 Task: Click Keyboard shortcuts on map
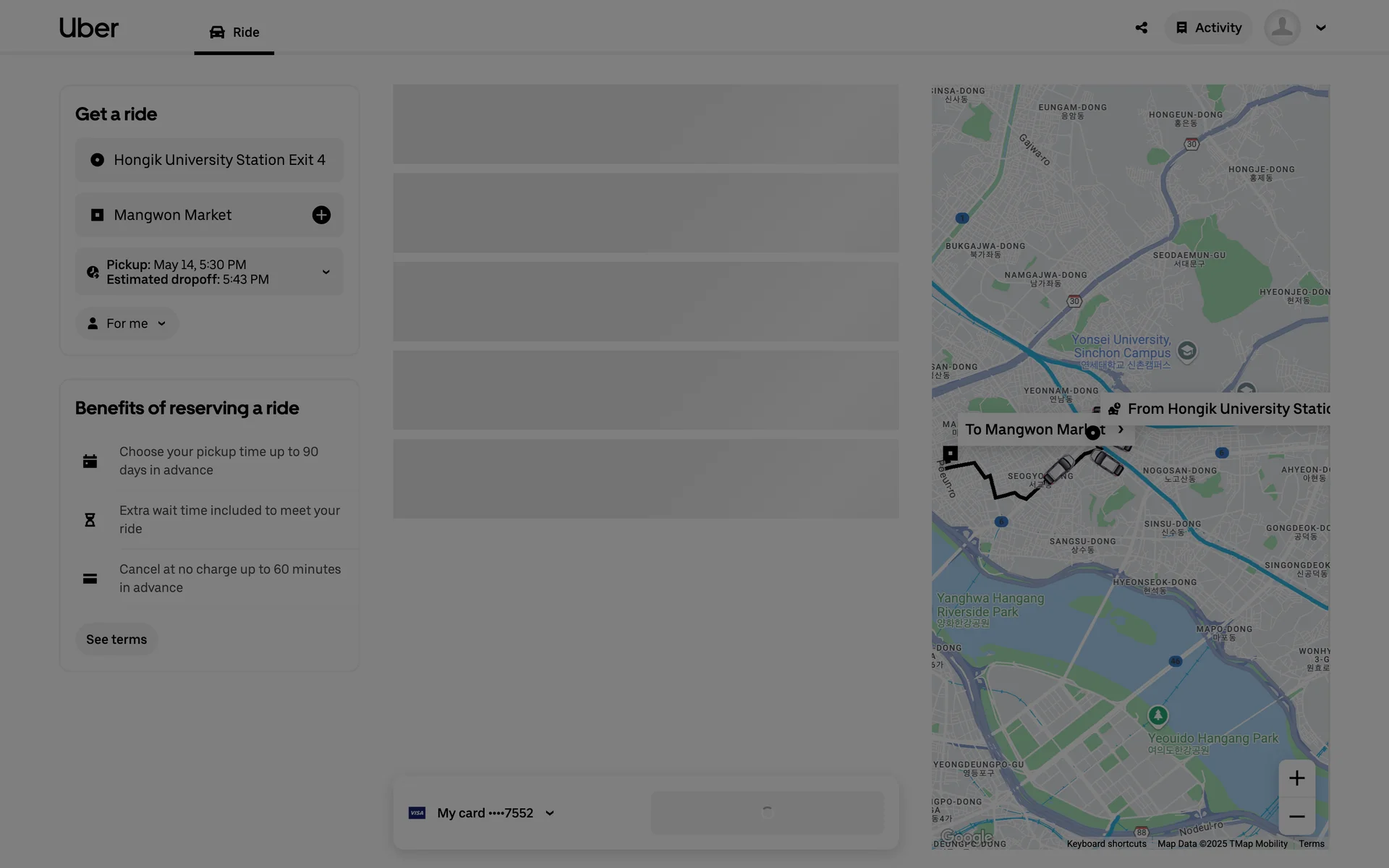point(1106,843)
